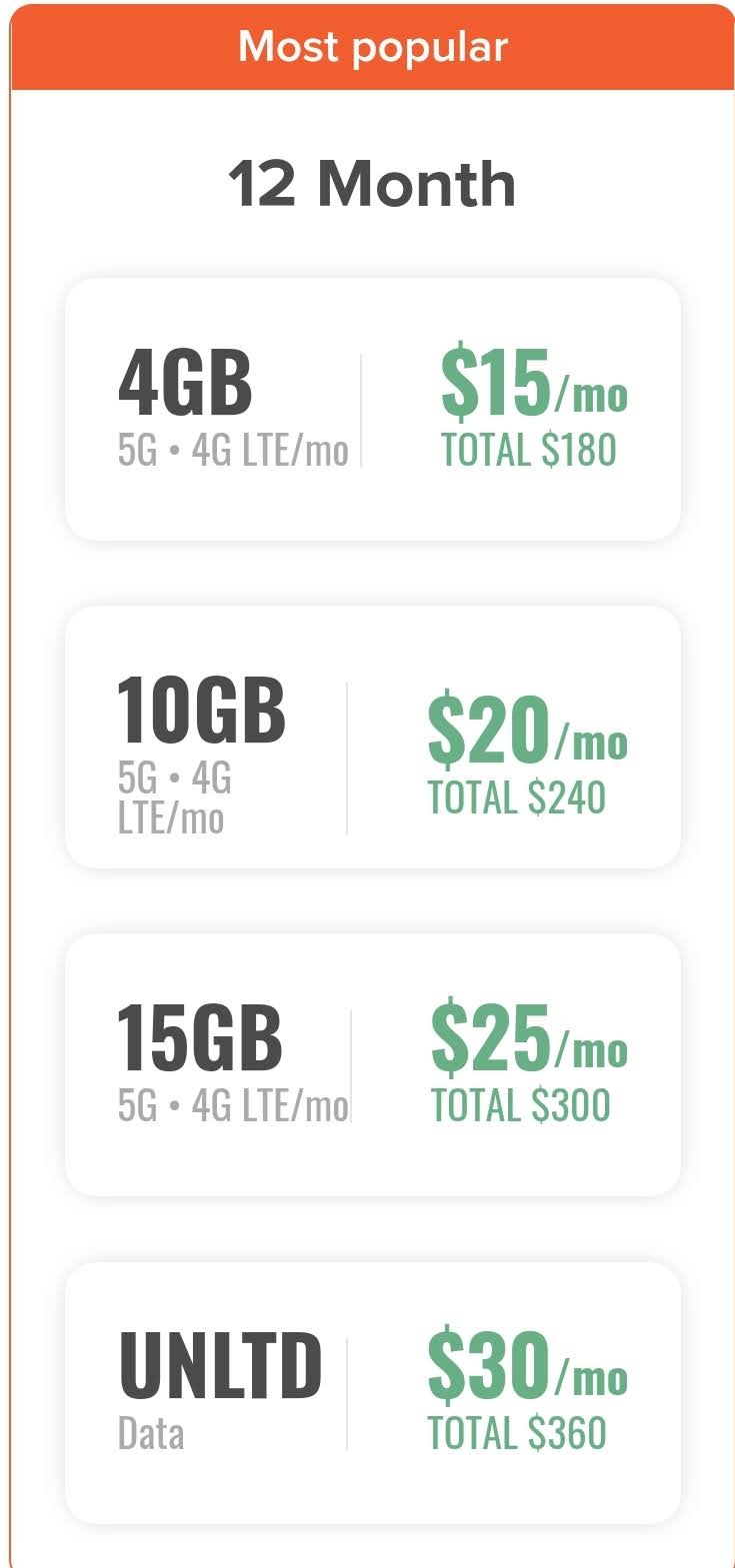Click the orange Most popular banner
This screenshot has height=1568, width=735.
click(372, 48)
